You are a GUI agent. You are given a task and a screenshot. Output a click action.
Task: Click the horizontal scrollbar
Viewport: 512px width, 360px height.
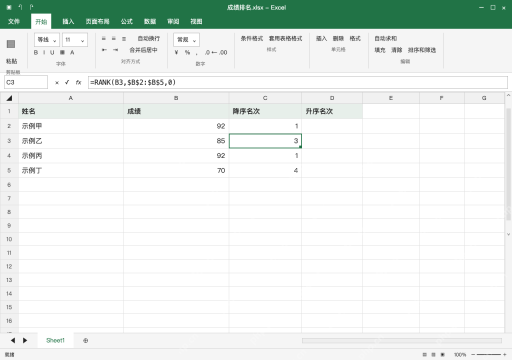pyautogui.click(x=402, y=340)
